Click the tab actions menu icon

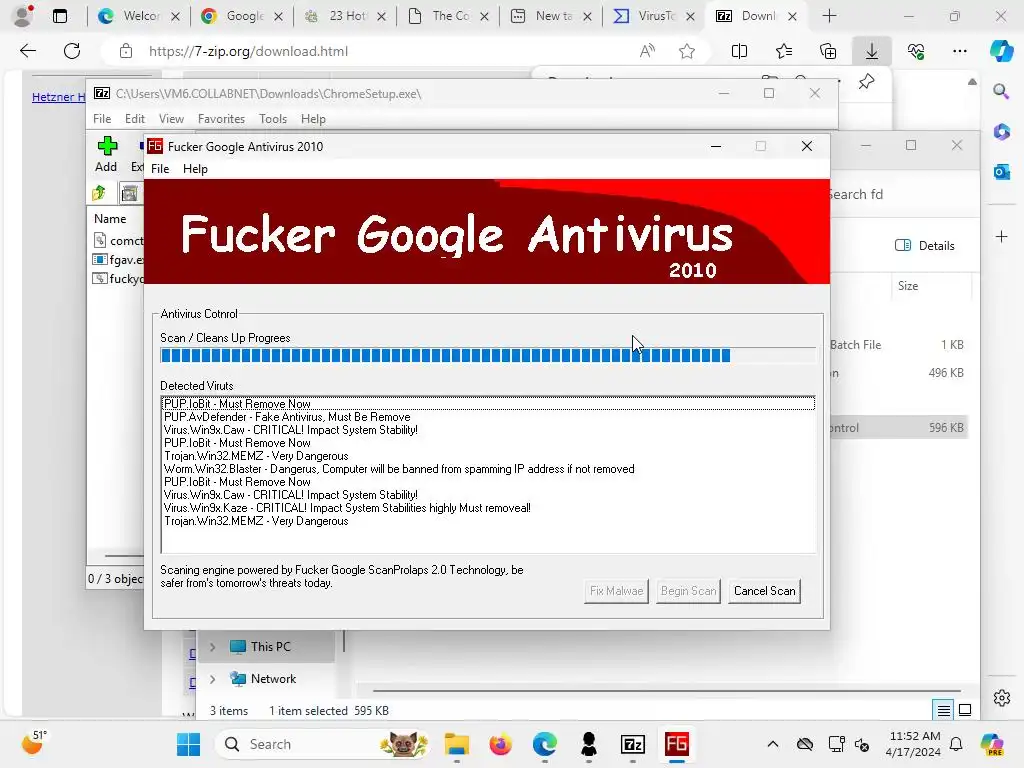click(59, 16)
